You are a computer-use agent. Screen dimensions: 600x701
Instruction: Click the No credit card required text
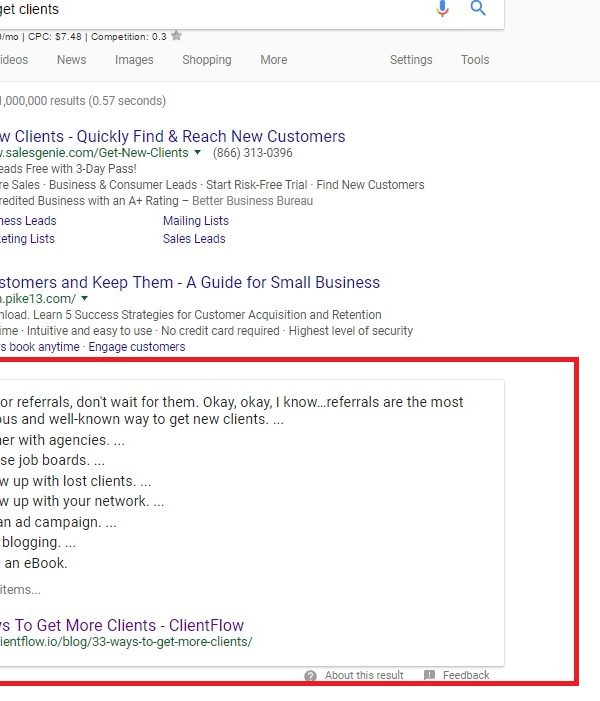220,331
